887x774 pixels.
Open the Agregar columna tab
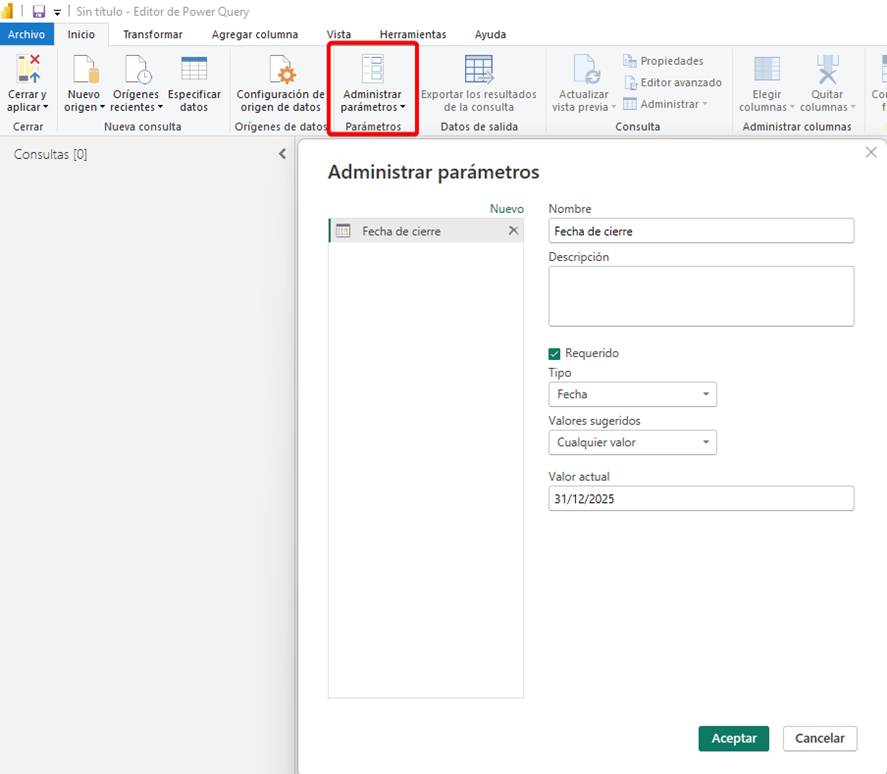pyautogui.click(x=254, y=34)
